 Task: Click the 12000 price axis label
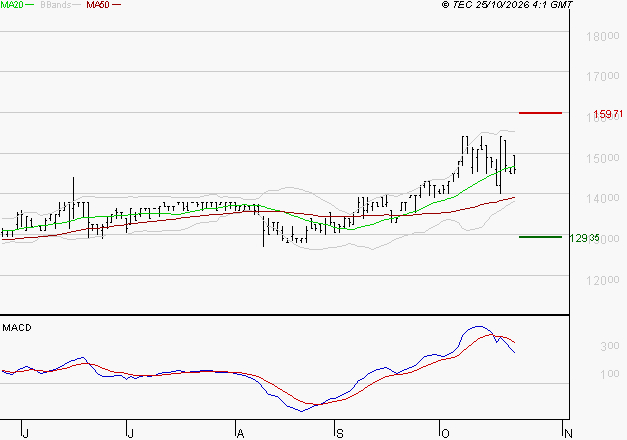(x=603, y=280)
